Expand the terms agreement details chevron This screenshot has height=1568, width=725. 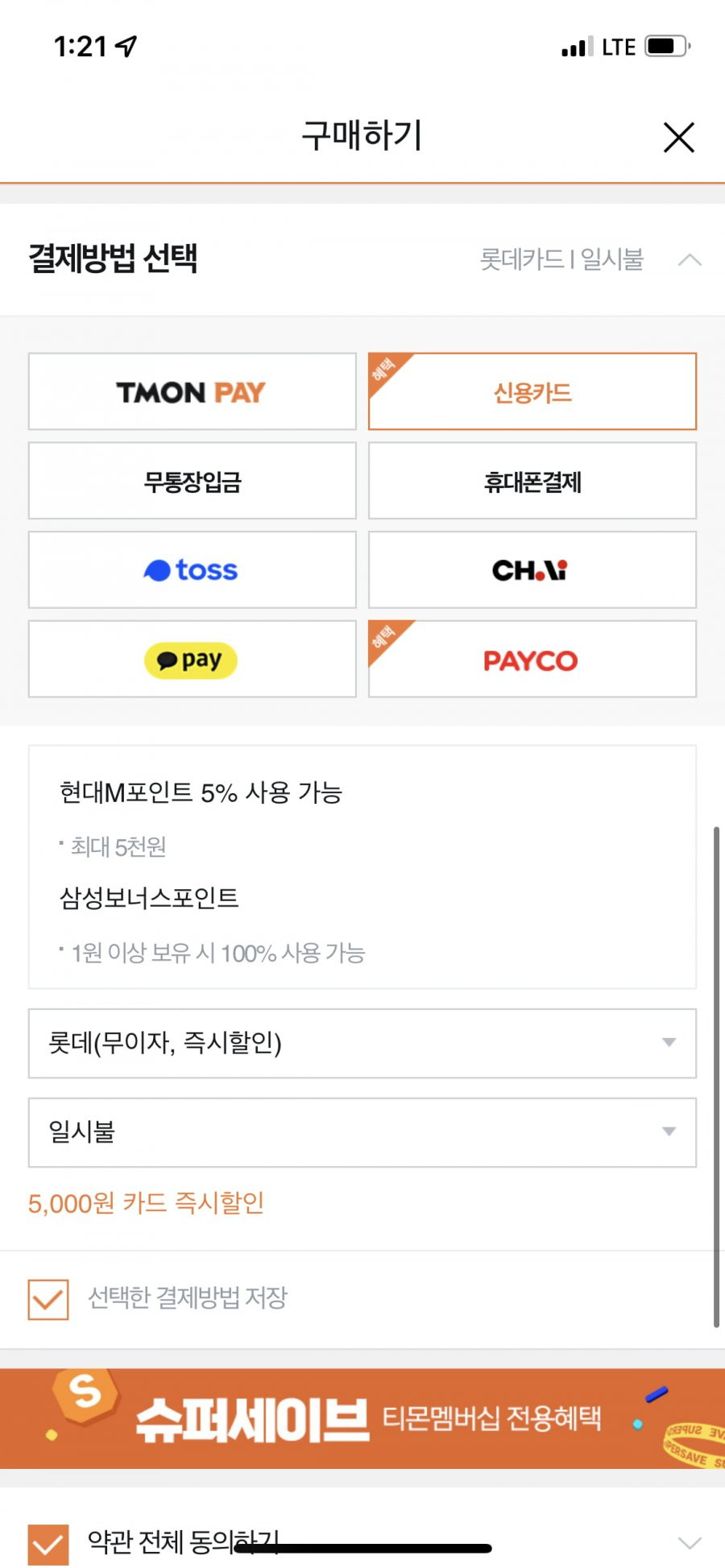click(690, 1543)
